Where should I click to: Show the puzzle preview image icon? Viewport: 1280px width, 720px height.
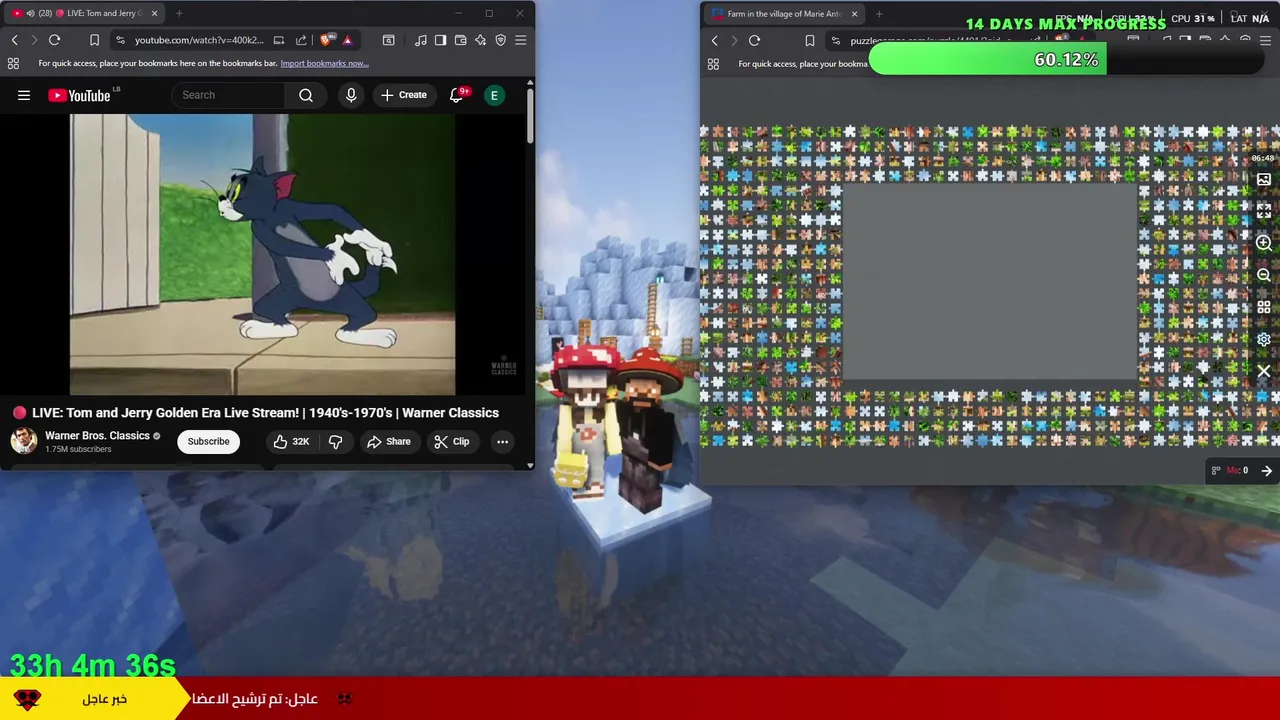(1264, 180)
